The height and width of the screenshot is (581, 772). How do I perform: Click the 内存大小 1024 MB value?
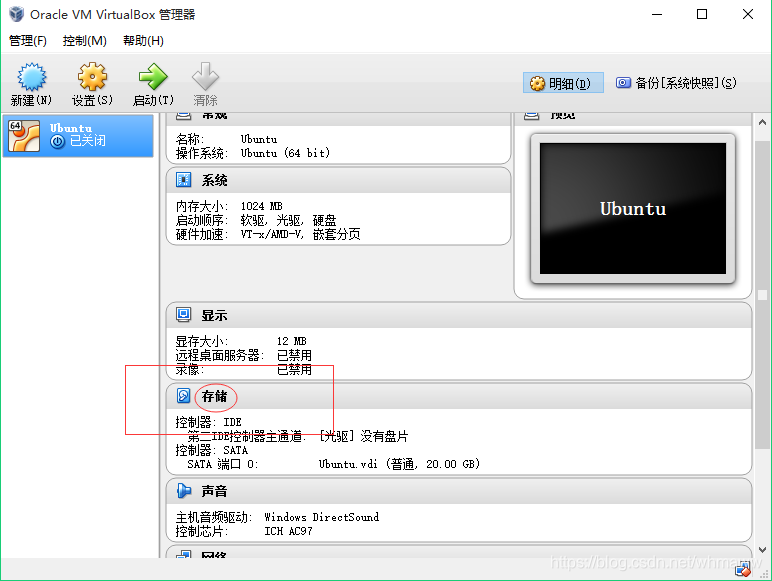pyautogui.click(x=261, y=206)
